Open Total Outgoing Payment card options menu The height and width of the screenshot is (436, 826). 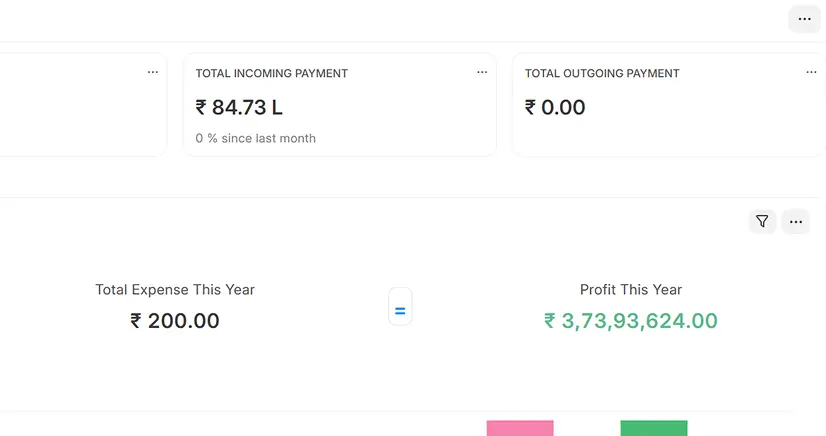click(811, 73)
